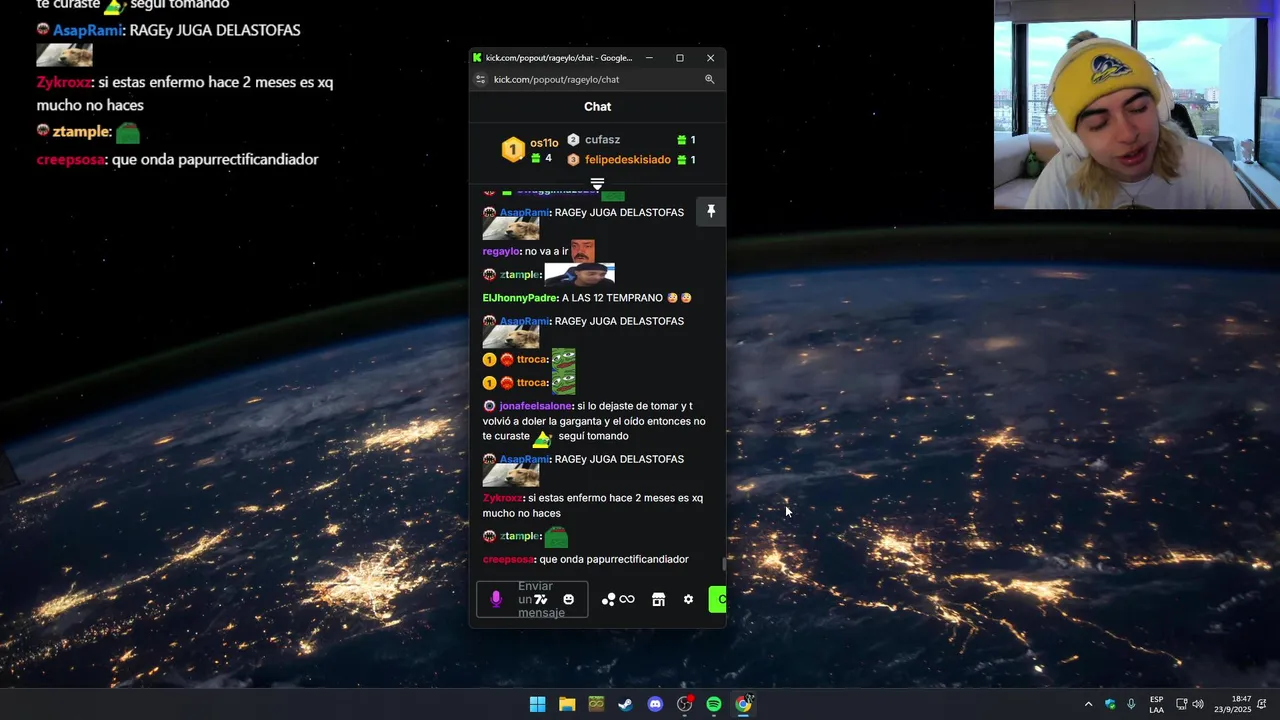This screenshot has width=1280, height=720.
Task: Expand hidden system tray icons
Action: [x=1089, y=704]
